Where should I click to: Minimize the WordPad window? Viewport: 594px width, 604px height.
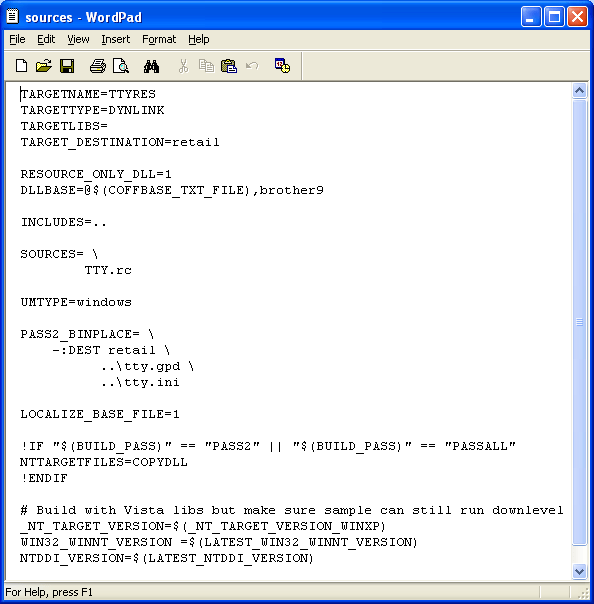click(531, 17)
